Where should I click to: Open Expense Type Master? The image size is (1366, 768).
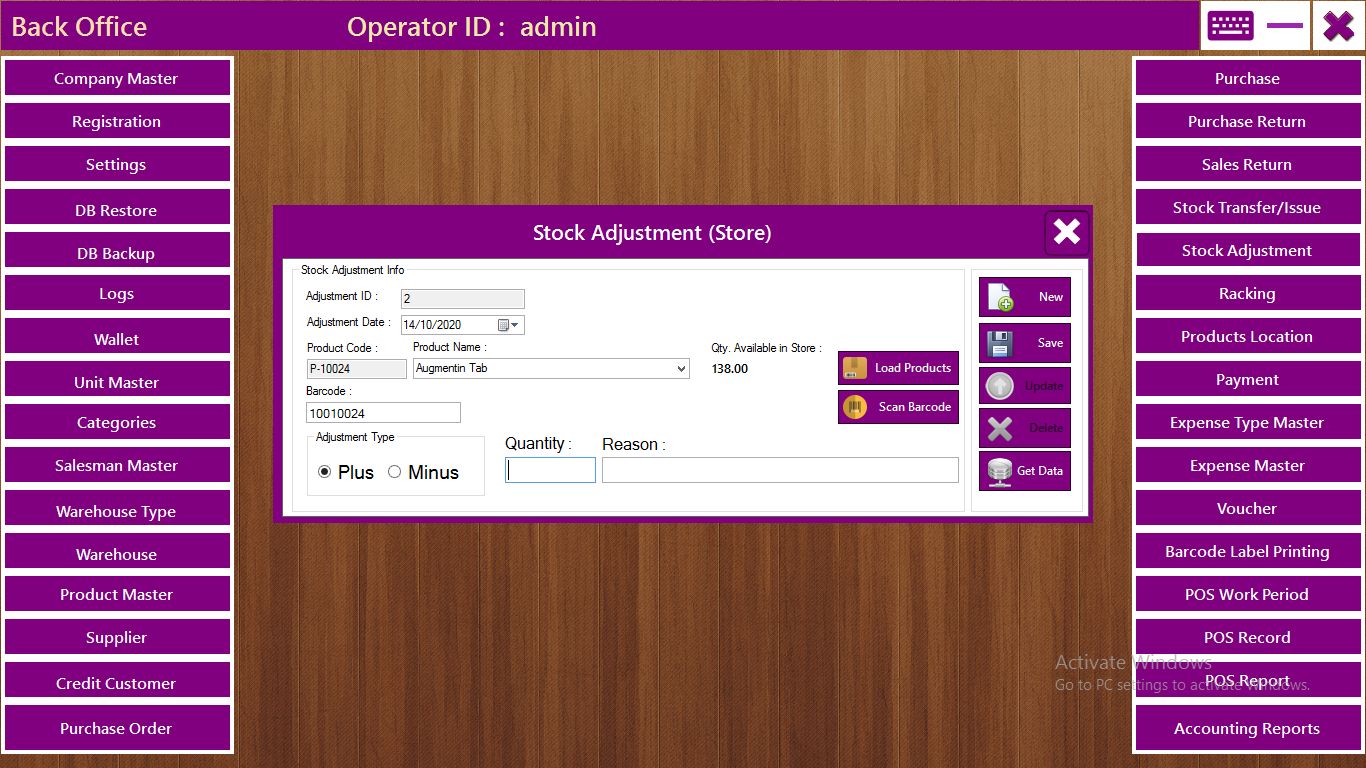click(1247, 422)
